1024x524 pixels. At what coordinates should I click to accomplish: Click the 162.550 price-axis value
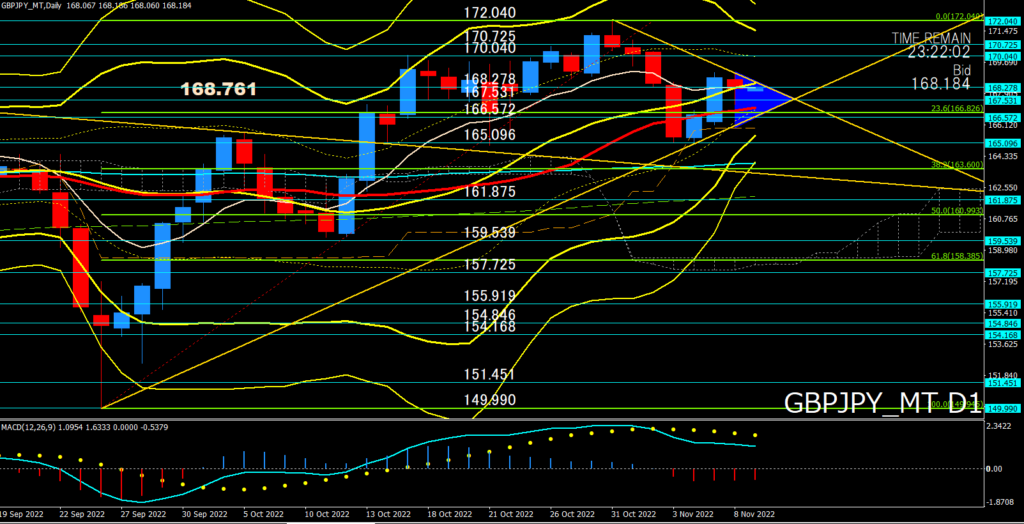tap(1004, 188)
